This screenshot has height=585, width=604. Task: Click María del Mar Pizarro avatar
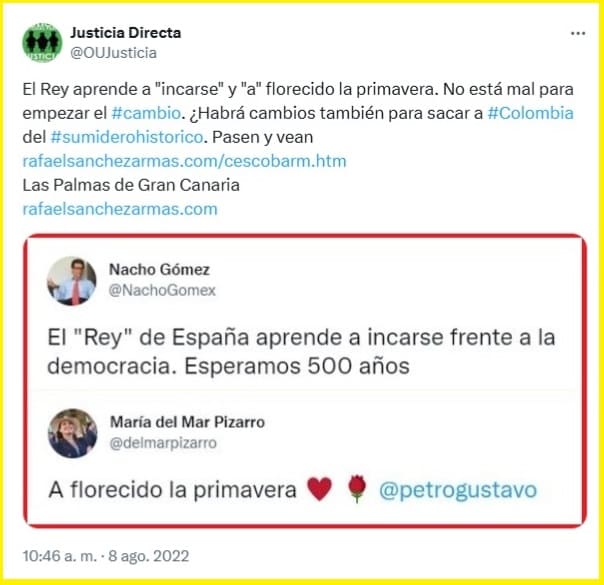[x=72, y=433]
